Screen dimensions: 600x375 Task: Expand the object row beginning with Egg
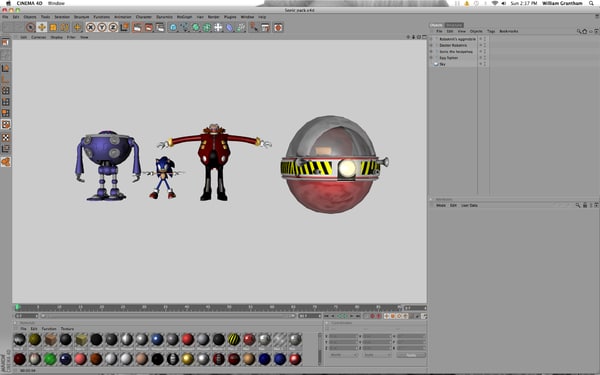[431, 58]
